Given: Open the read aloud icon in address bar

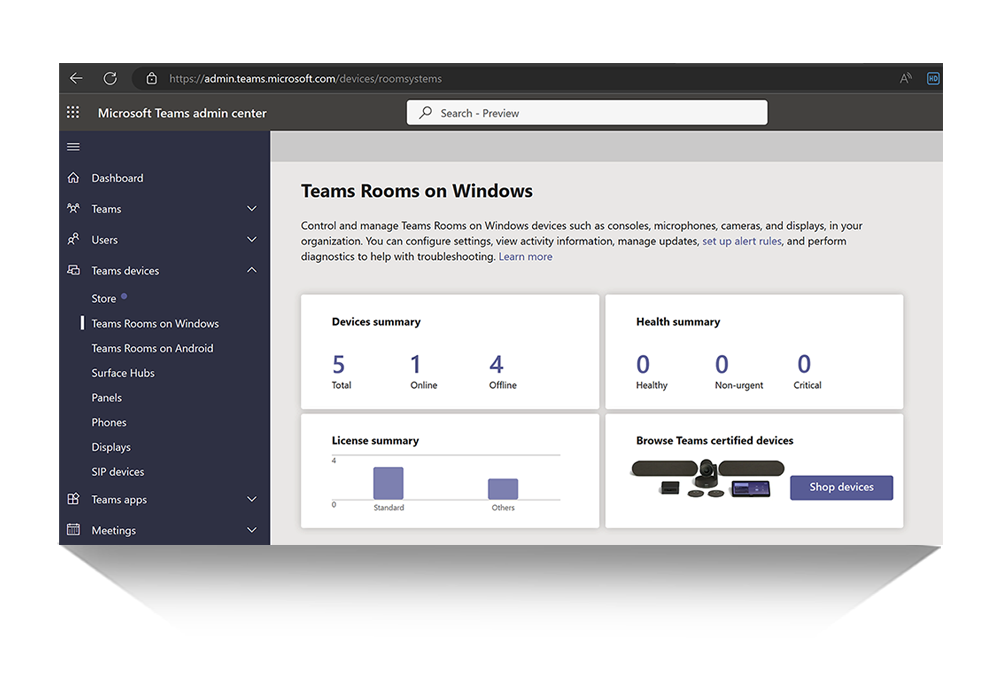Looking at the screenshot, I should point(906,78).
